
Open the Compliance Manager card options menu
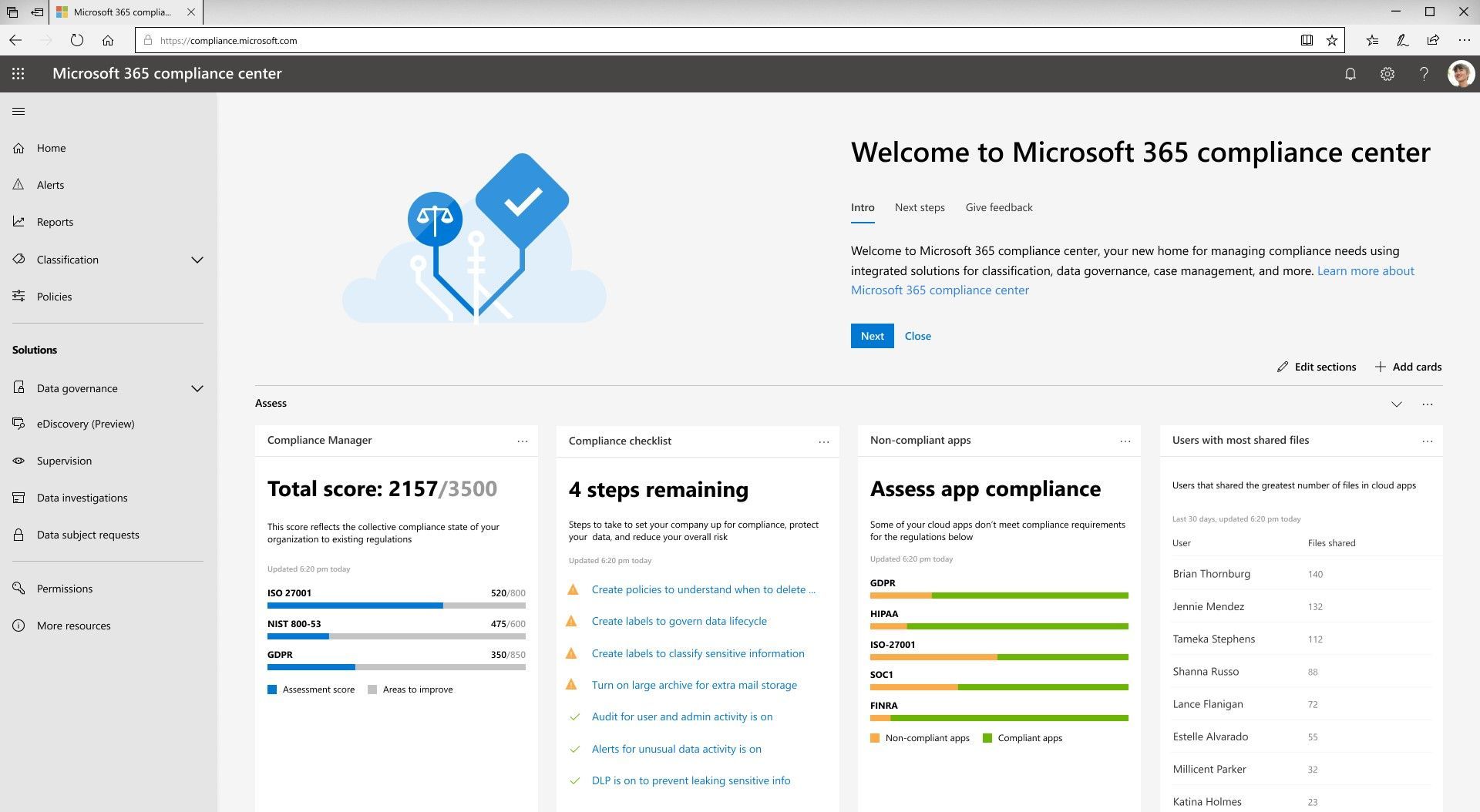click(x=523, y=440)
